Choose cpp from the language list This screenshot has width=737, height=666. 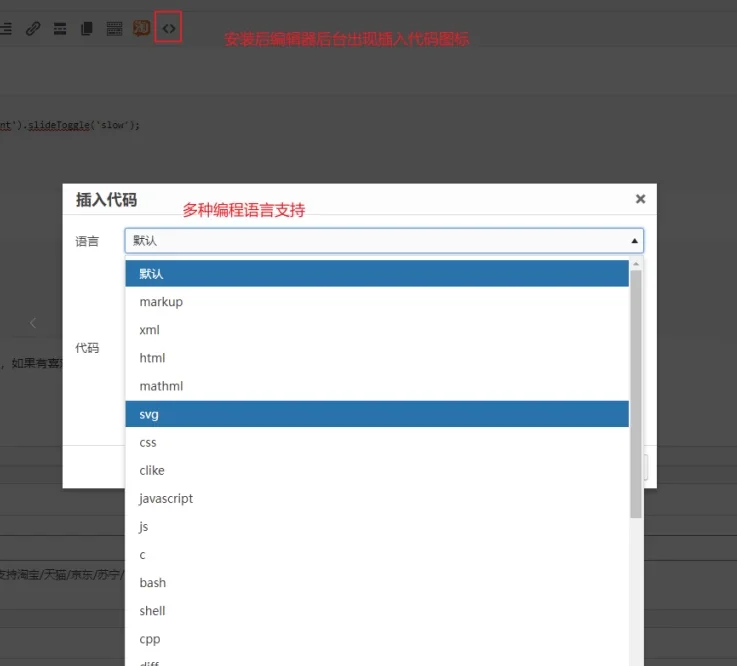[x=377, y=639]
